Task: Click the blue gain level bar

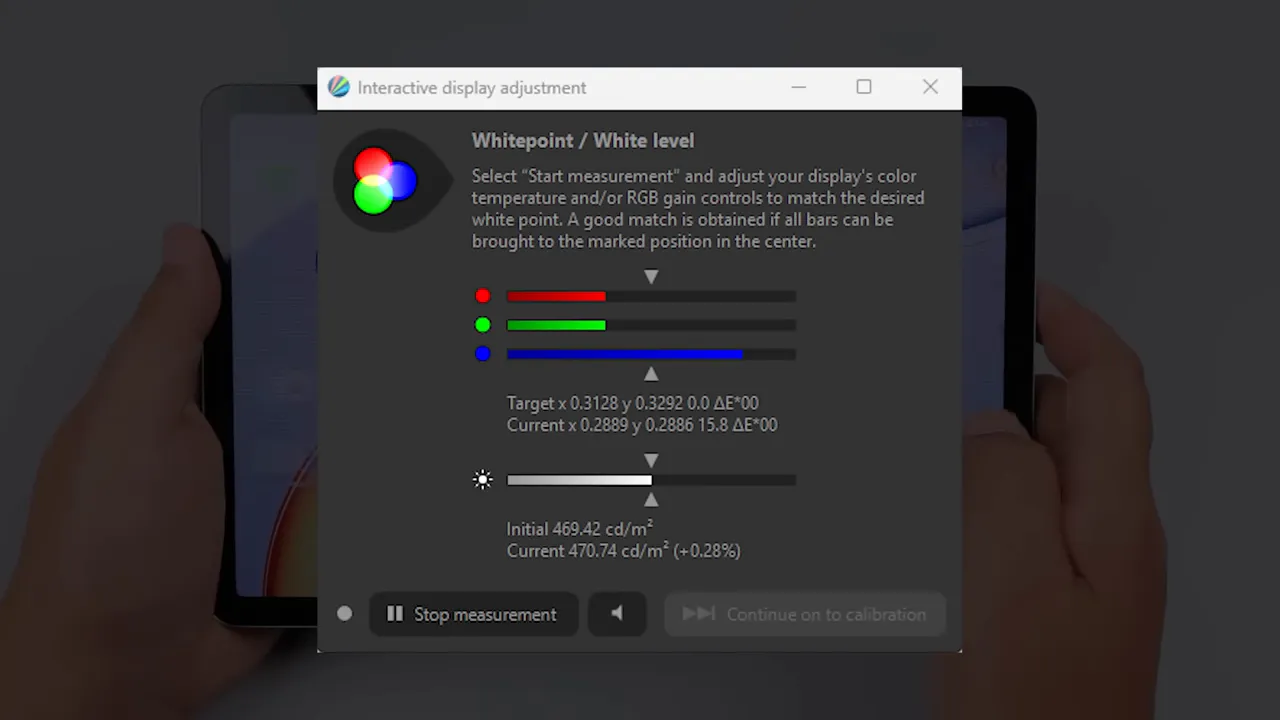Action: [x=651, y=354]
